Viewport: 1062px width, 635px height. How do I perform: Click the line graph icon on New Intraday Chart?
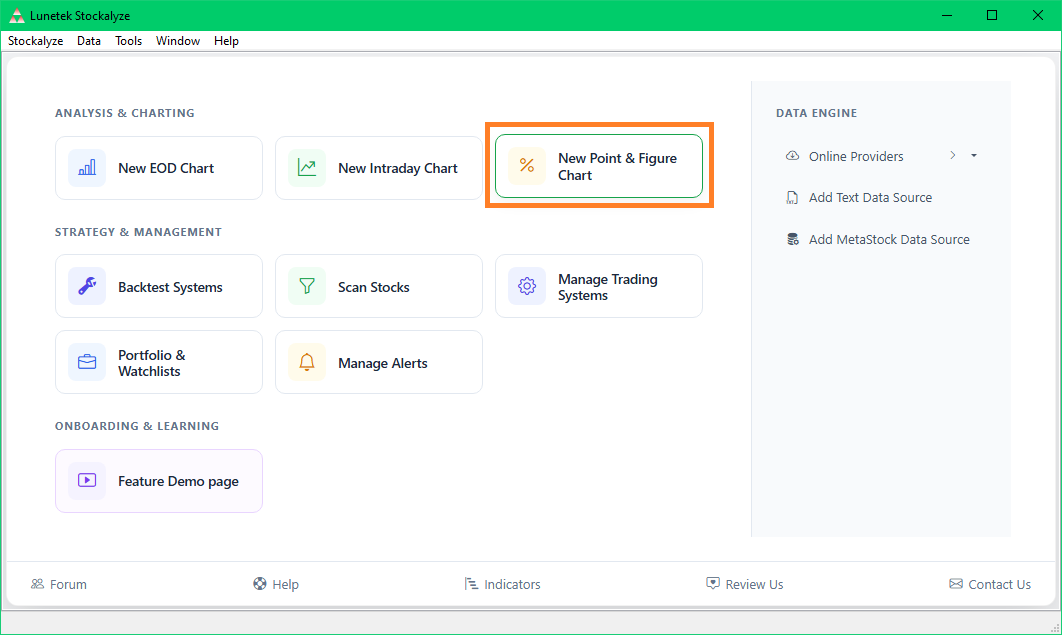click(307, 168)
